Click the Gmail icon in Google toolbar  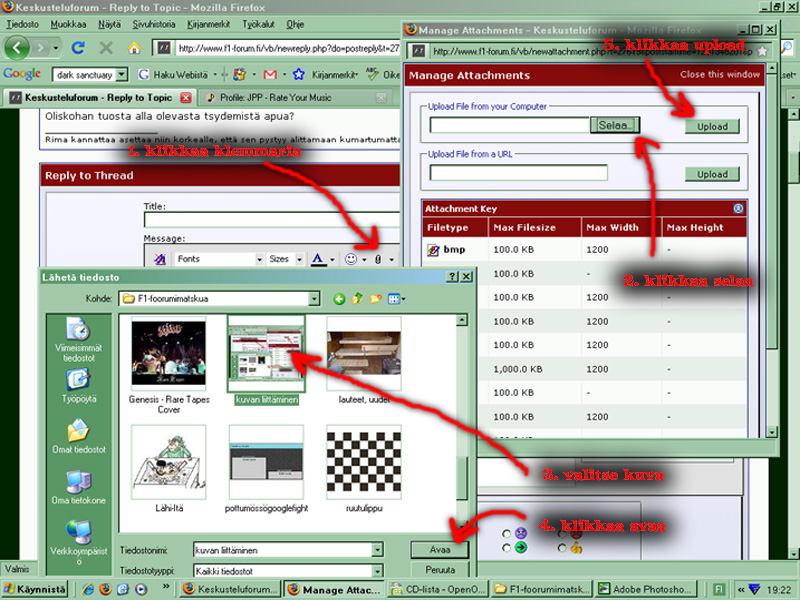click(270, 74)
